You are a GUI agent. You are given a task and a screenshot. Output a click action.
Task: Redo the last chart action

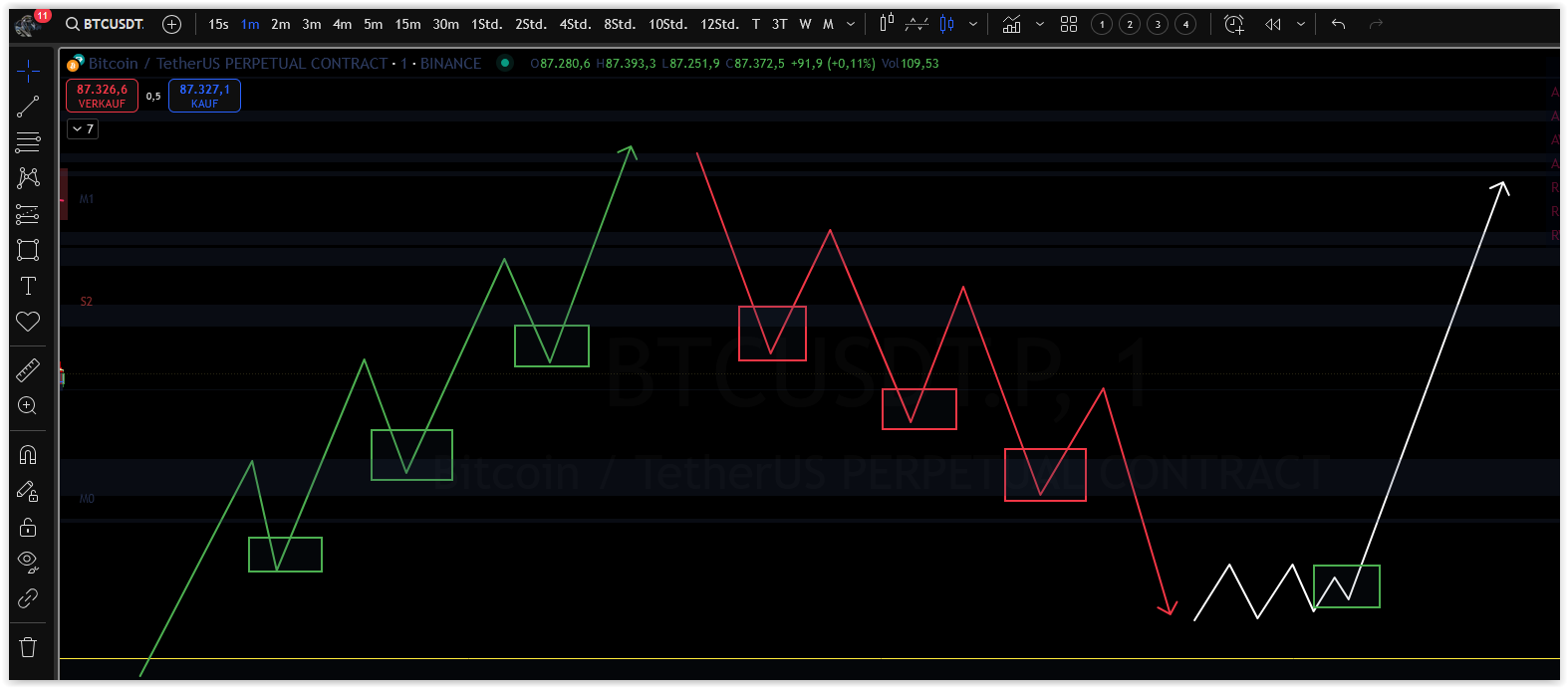pyautogui.click(x=1377, y=24)
